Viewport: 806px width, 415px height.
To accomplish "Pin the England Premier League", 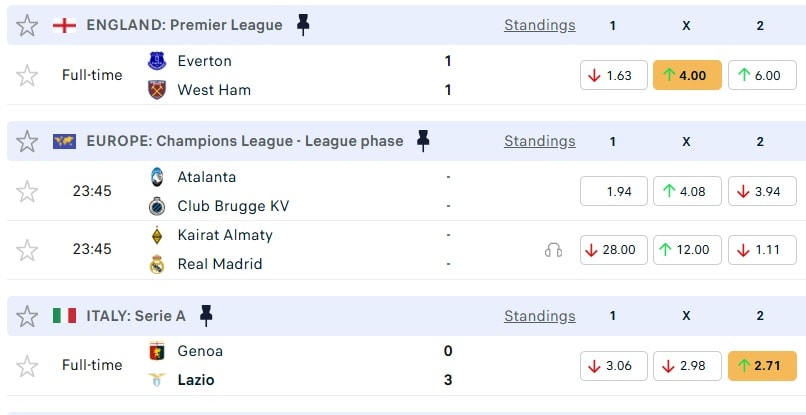I will (x=304, y=25).
